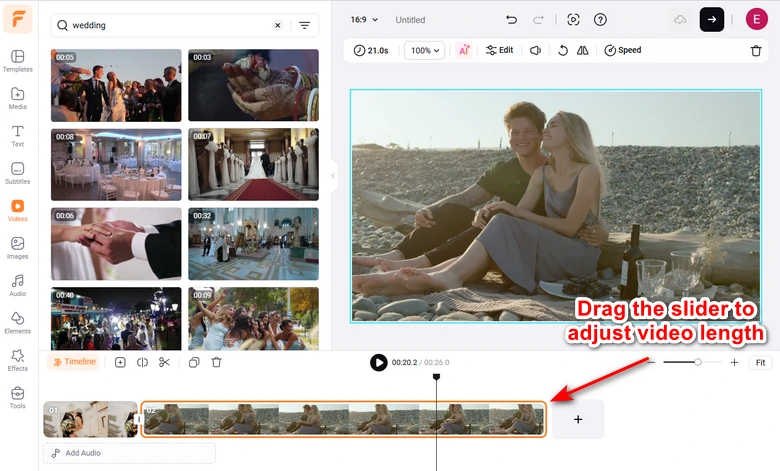The height and width of the screenshot is (471, 780).
Task: Clear the wedding search text
Action: point(278,25)
